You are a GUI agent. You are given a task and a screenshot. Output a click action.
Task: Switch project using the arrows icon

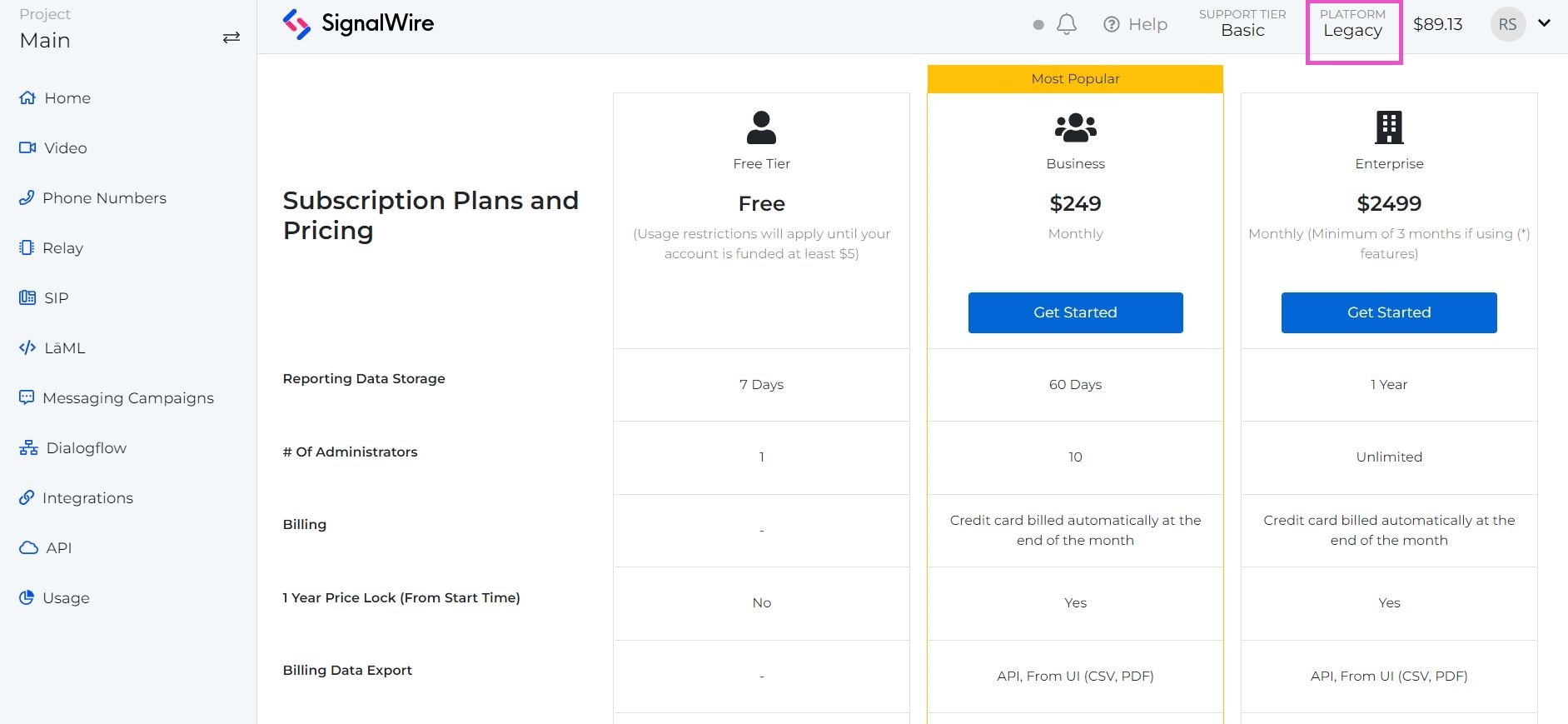(x=231, y=37)
